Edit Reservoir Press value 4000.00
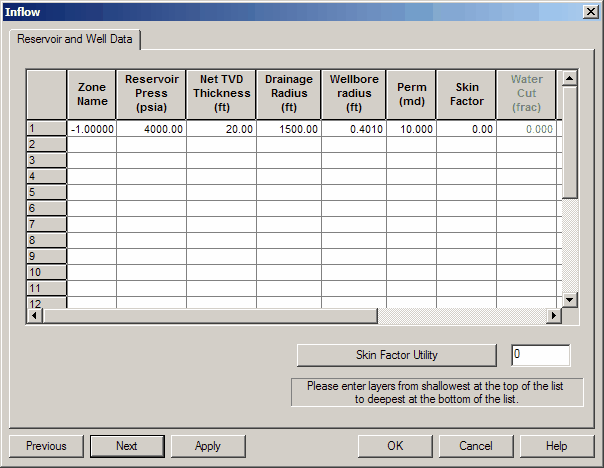 [151, 129]
